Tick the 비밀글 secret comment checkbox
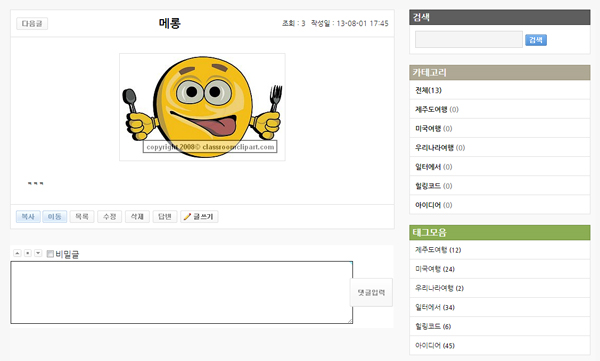The height and width of the screenshot is (361, 600). pos(50,254)
